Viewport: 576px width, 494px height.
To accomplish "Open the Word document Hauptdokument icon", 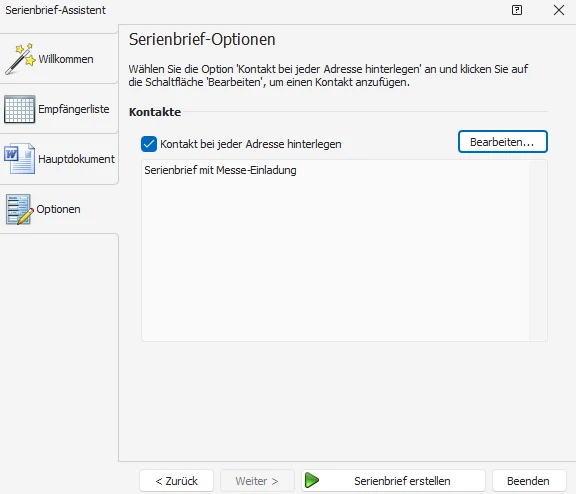I will pos(19,158).
